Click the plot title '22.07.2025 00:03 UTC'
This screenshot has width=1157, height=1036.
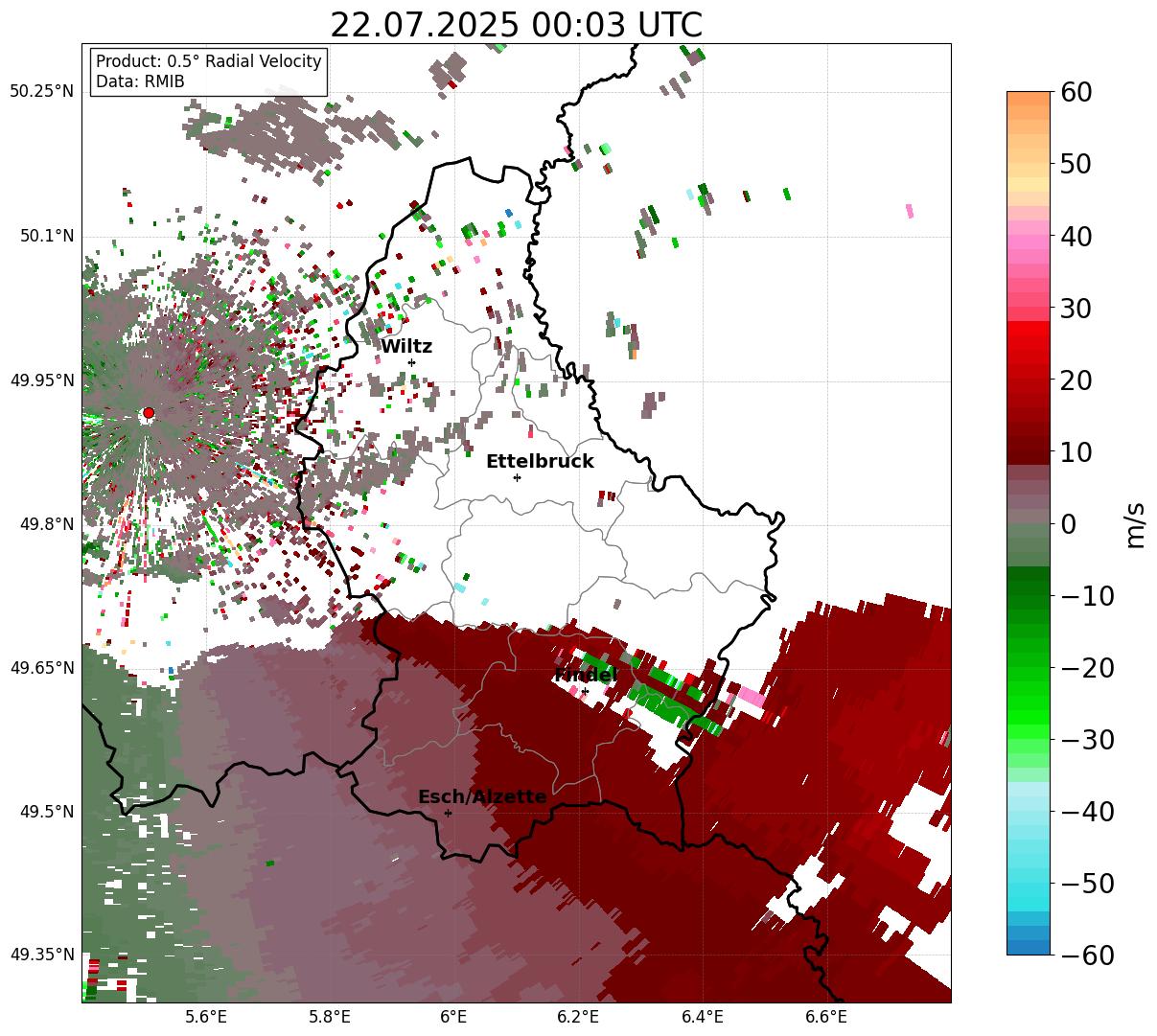pos(516,25)
